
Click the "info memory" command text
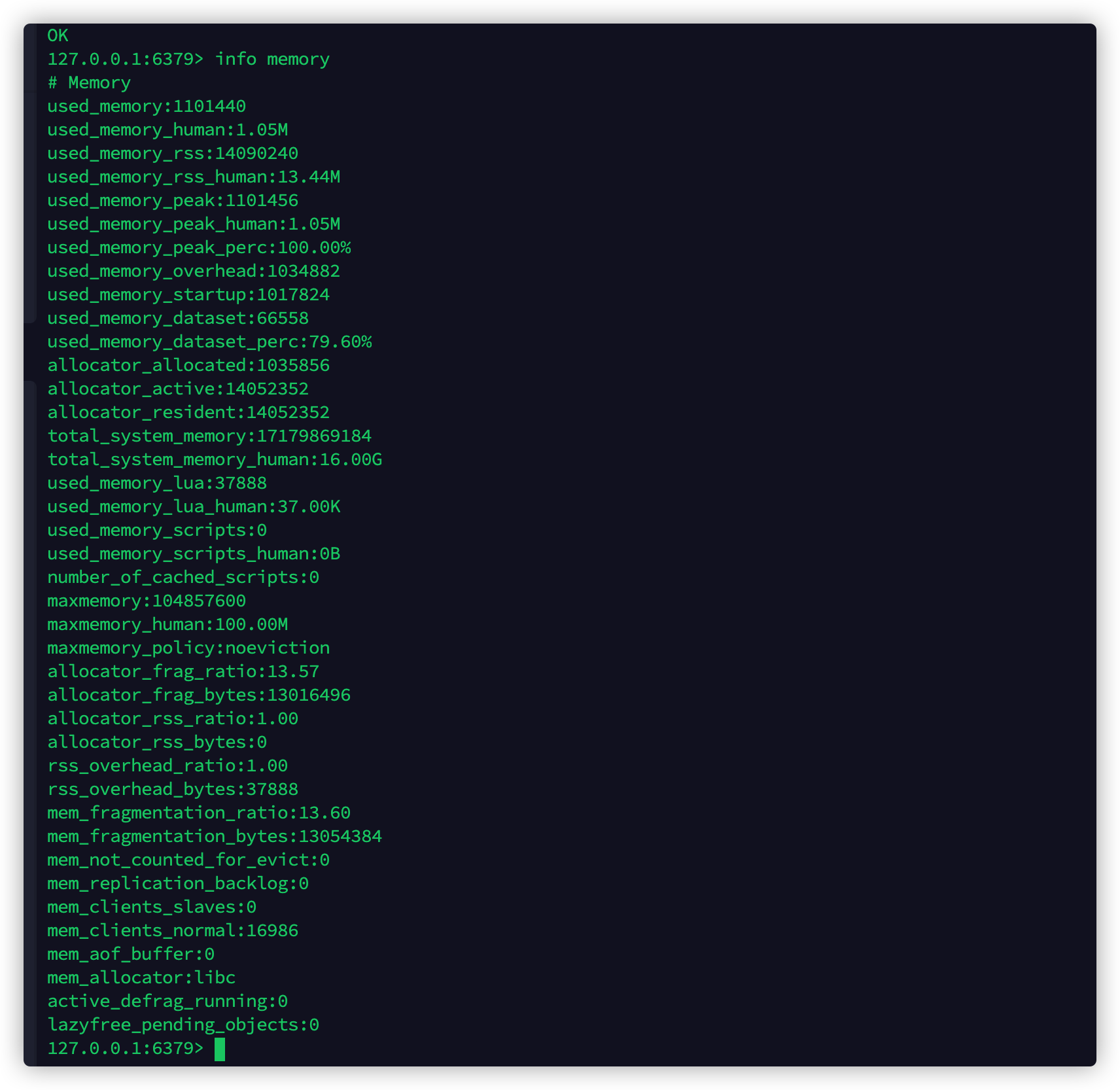tap(272, 60)
